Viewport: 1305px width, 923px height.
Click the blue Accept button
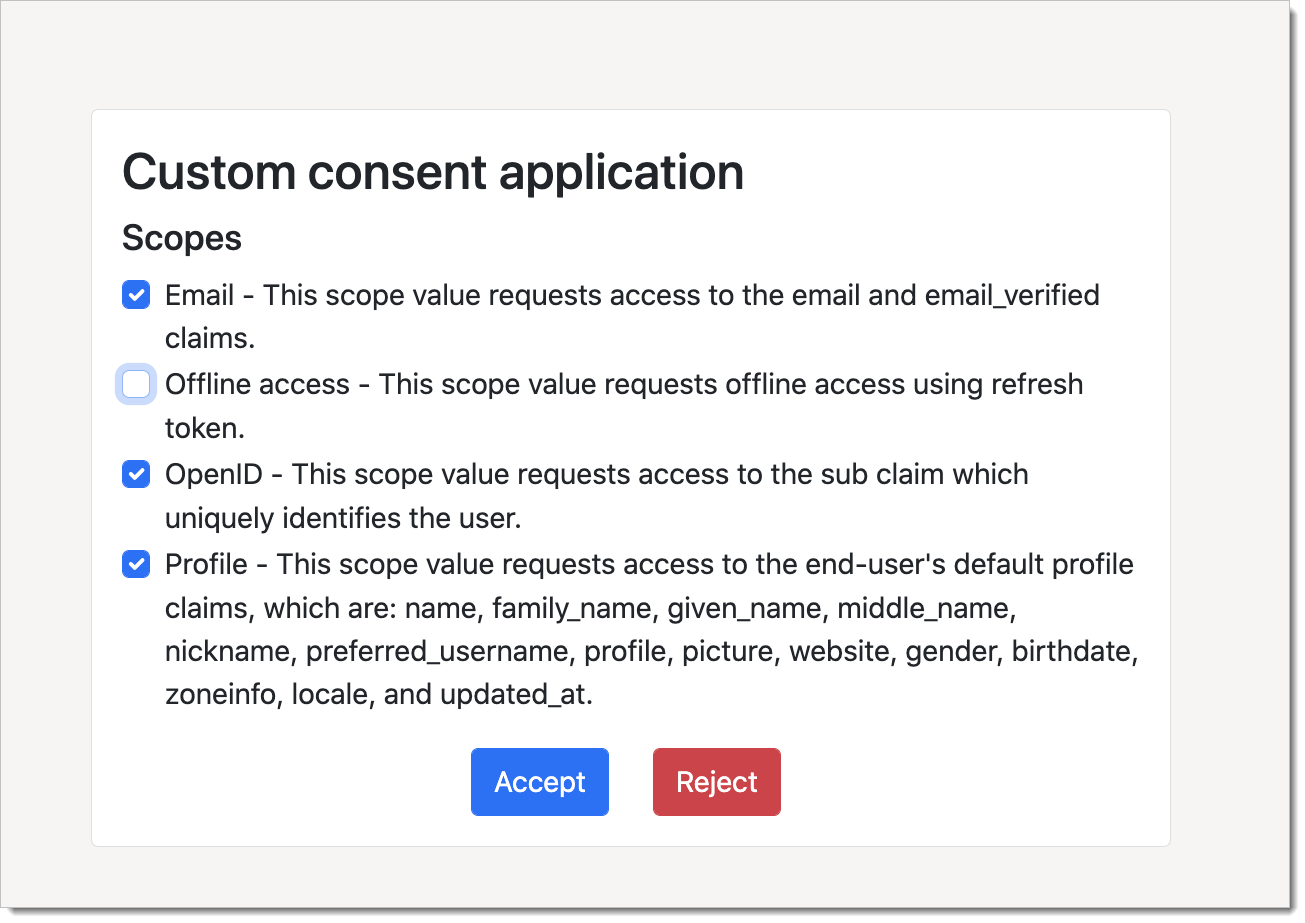[x=540, y=782]
